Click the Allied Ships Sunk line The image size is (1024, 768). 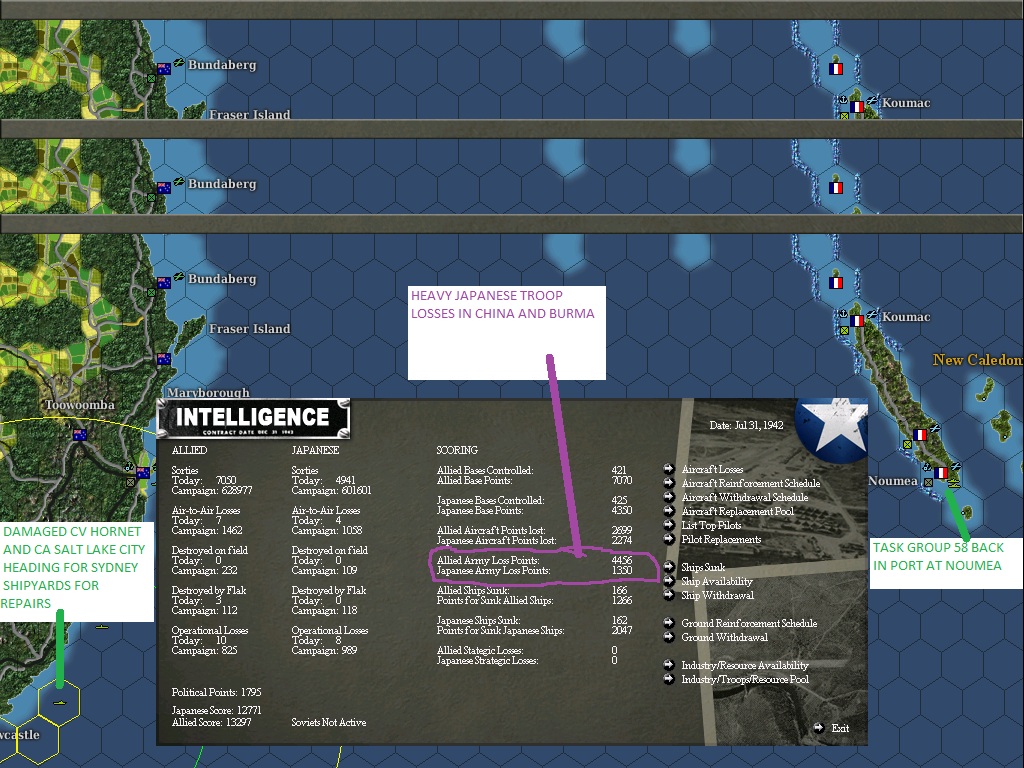click(533, 590)
